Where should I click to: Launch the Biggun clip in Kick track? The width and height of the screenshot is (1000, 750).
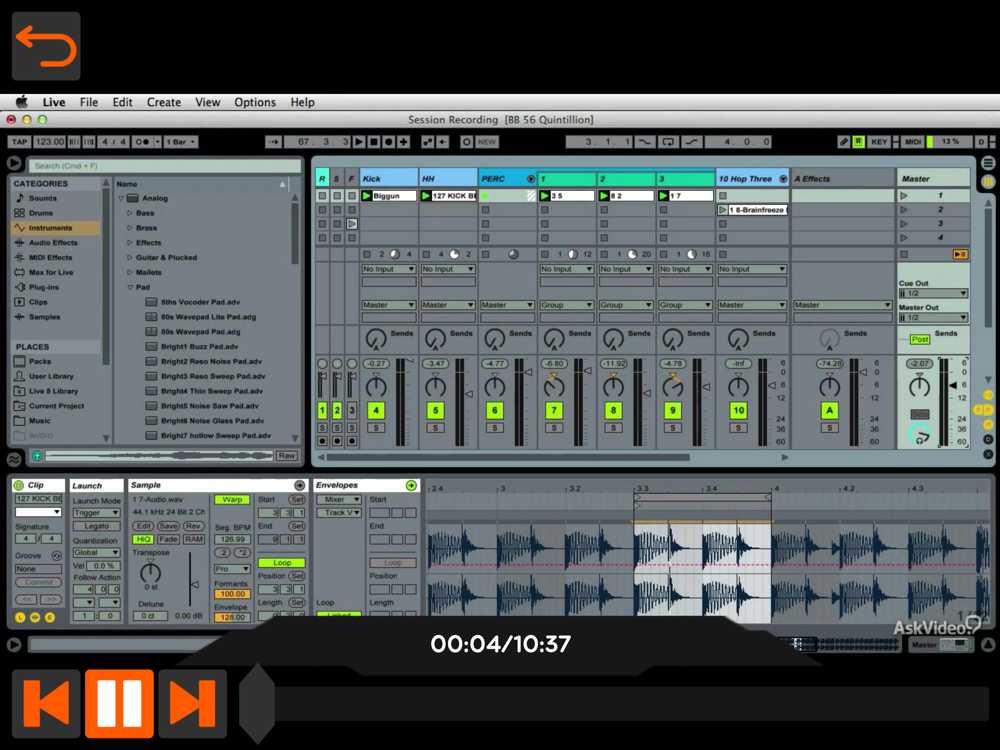[x=367, y=196]
